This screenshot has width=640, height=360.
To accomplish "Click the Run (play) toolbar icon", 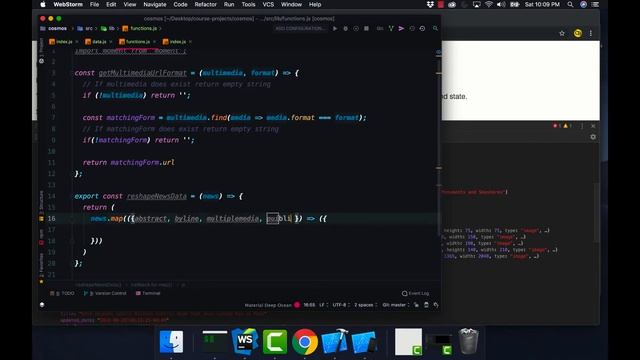I will click(x=335, y=29).
